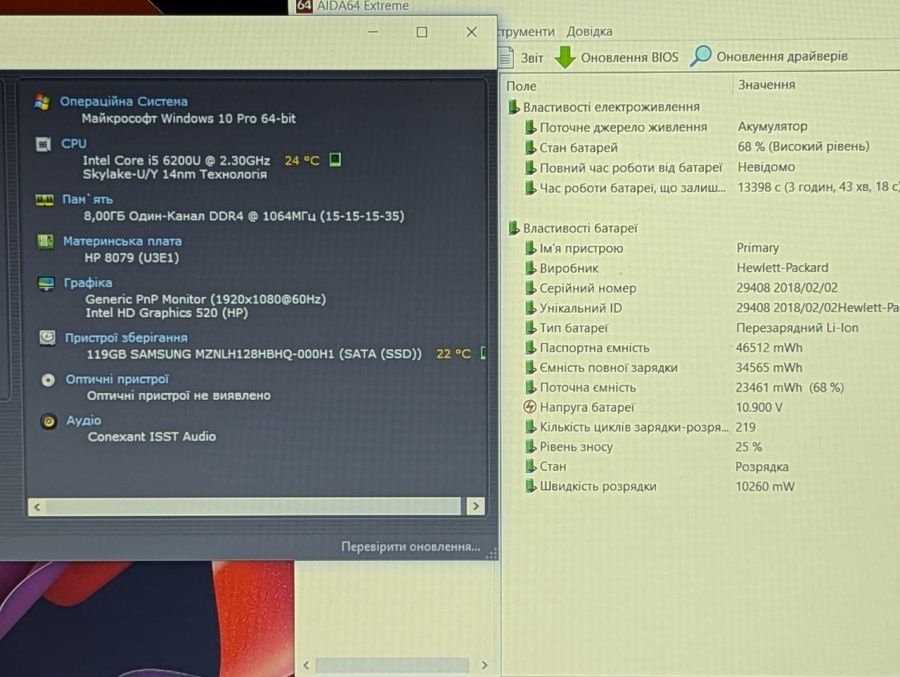The height and width of the screenshot is (677, 900).
Task: Maximize the Speccy window
Action: point(422,32)
